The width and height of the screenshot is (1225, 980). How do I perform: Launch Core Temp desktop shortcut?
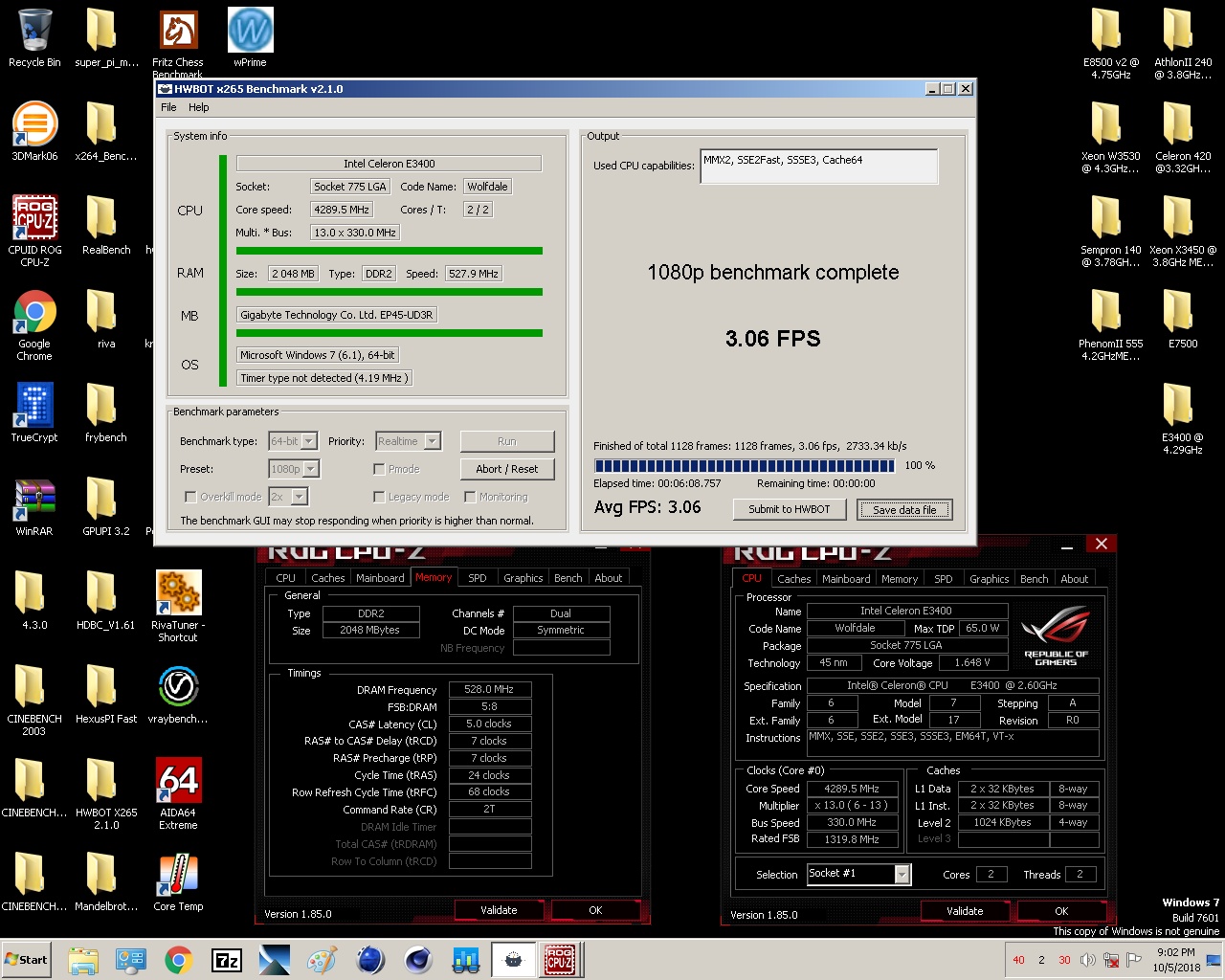(x=178, y=881)
